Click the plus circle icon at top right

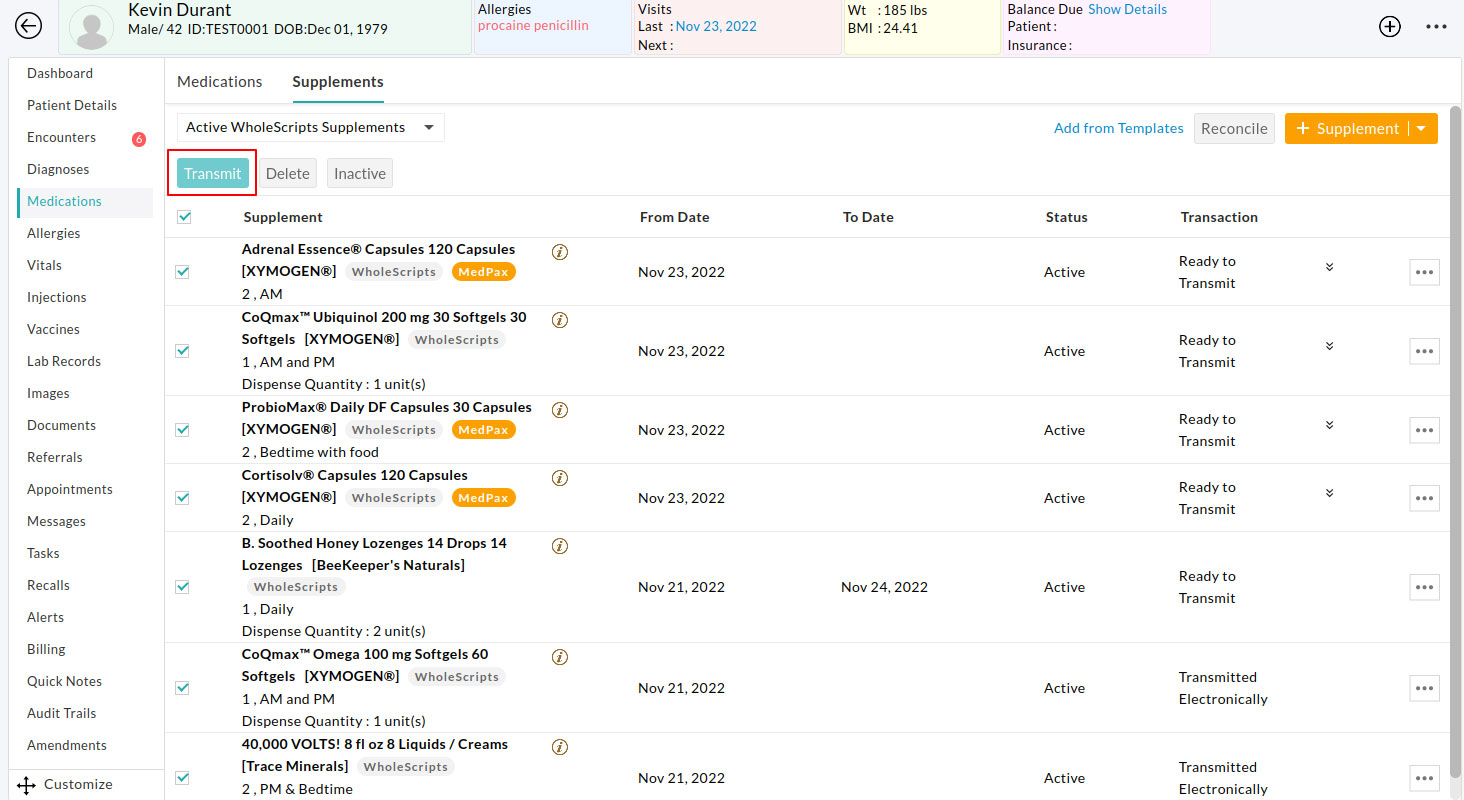(1390, 27)
